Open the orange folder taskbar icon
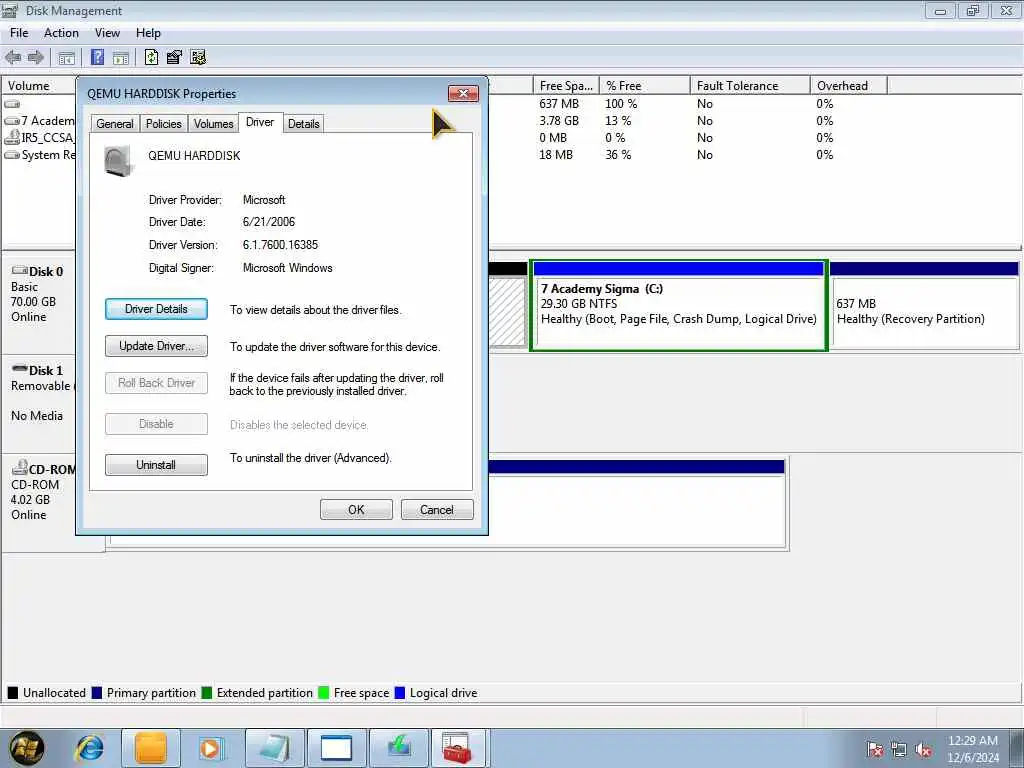The width and height of the screenshot is (1024, 768). coord(151,748)
